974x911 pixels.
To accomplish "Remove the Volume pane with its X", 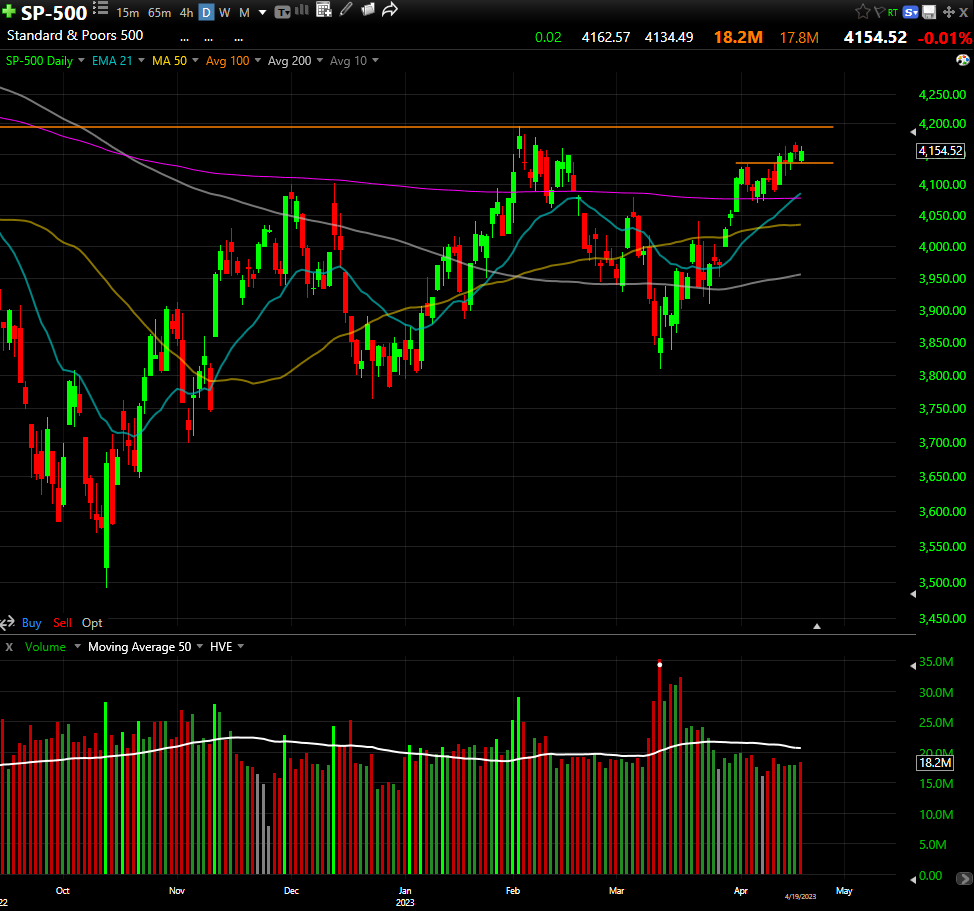I will [x=9, y=646].
